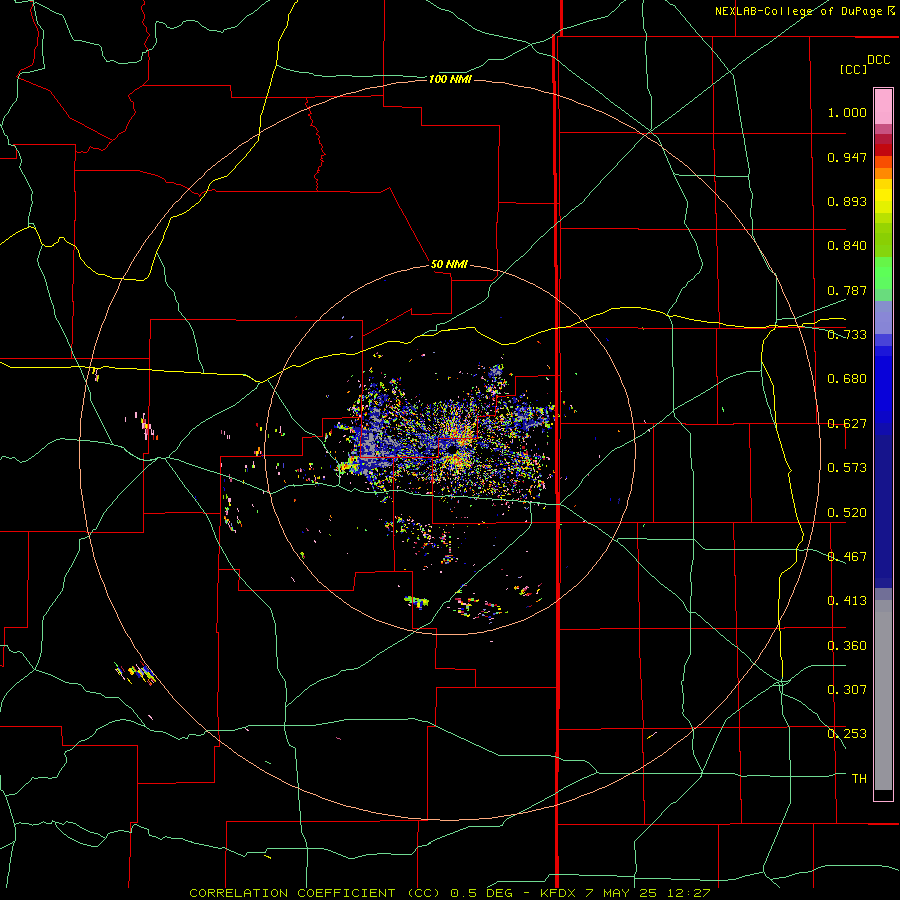Click the KFDX radar site center on the map
The height and width of the screenshot is (900, 900).
click(453, 450)
